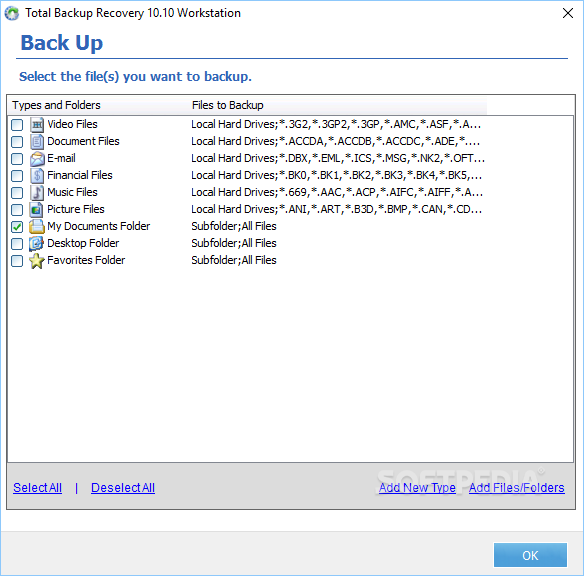Select the Desktop Folder label
Viewport: 584px width, 576px height.
[83, 244]
